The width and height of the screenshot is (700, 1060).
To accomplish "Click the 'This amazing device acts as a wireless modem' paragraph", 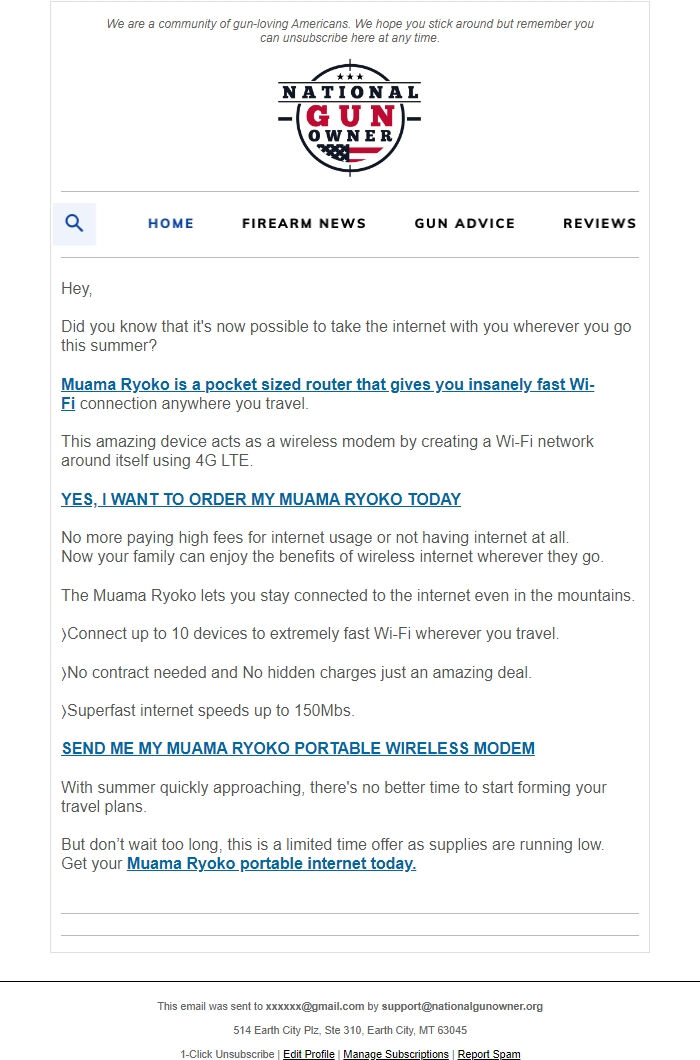I will coord(327,451).
